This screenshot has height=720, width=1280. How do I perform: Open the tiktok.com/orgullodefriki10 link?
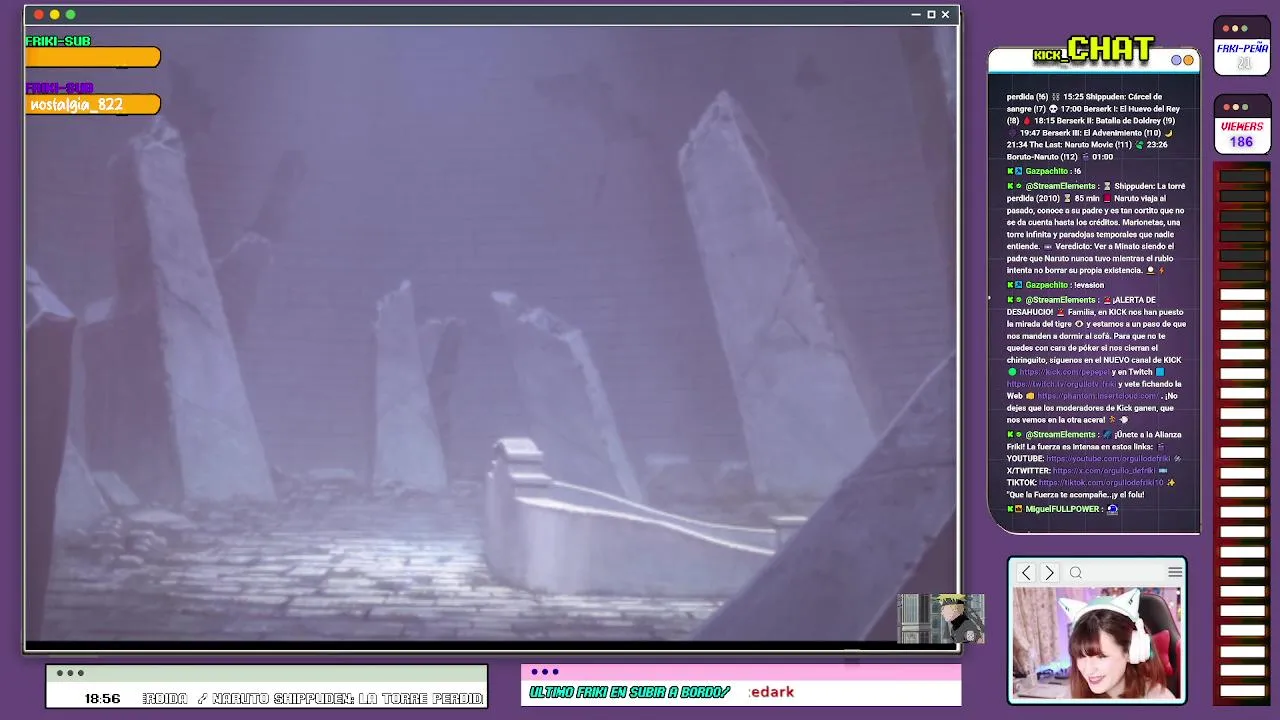coord(1101,483)
